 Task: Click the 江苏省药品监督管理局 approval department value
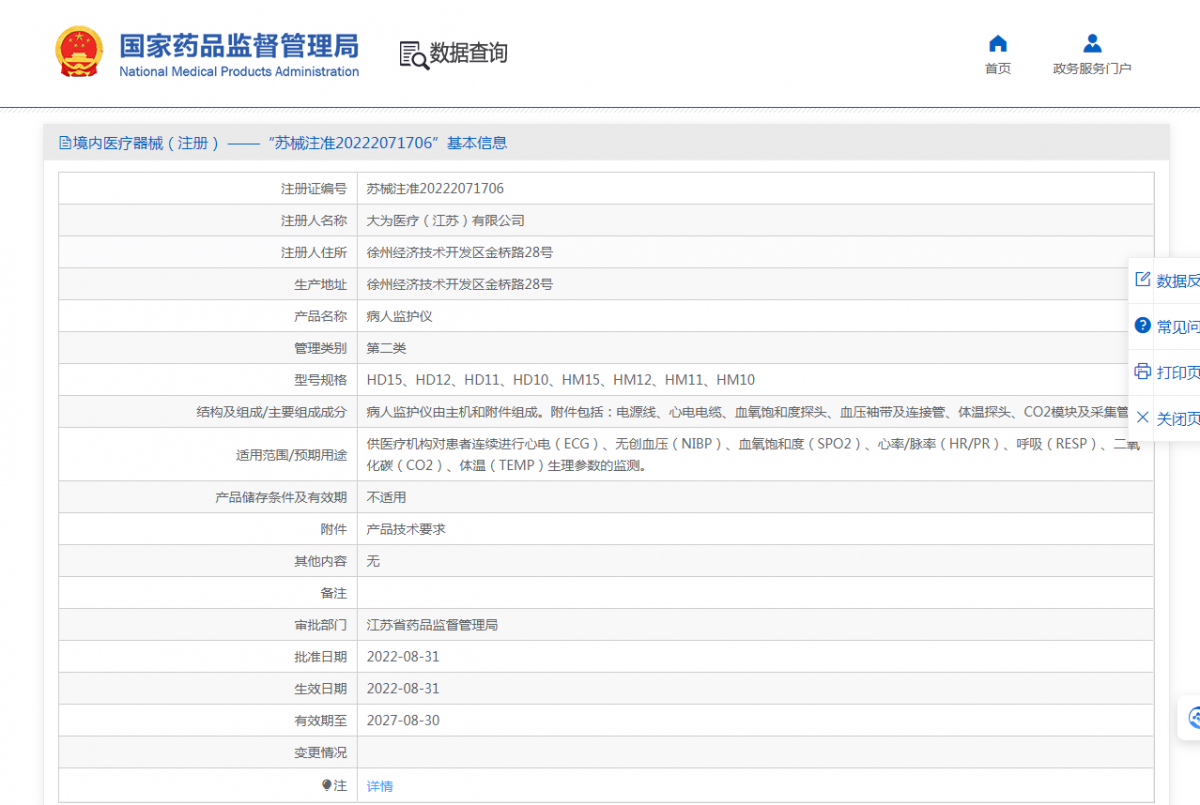click(432, 625)
